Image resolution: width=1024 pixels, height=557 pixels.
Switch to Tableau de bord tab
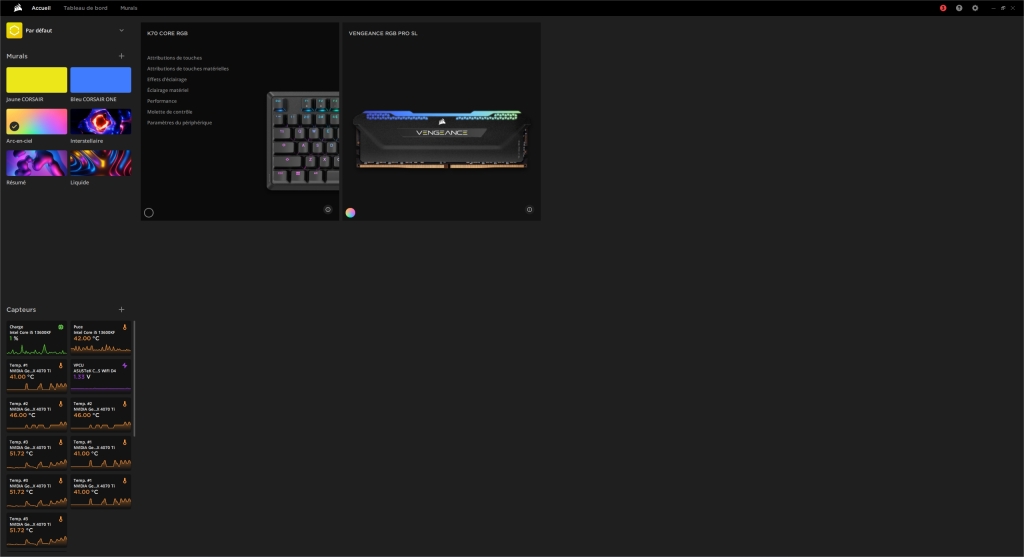[x=85, y=8]
